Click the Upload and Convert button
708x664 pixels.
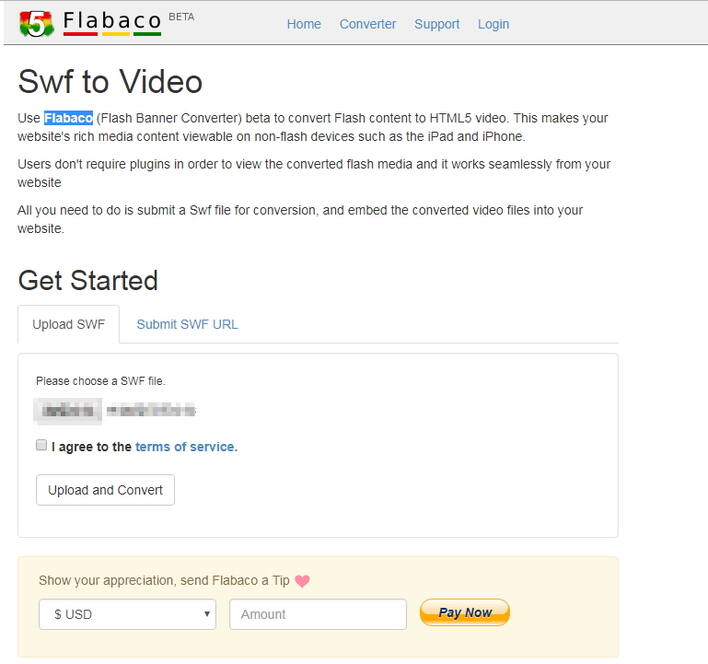tap(105, 490)
